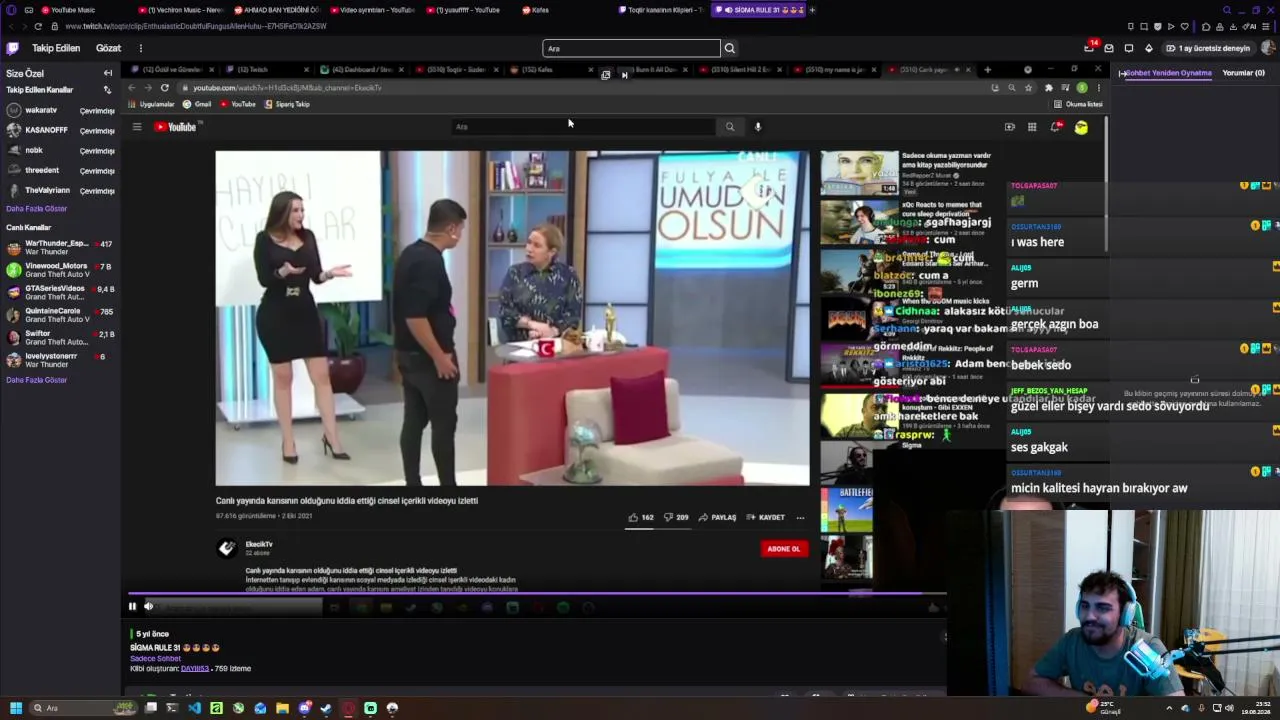This screenshot has width=1280, height=720.
Task: Open the Windows Start menu
Action: click(x=15, y=708)
